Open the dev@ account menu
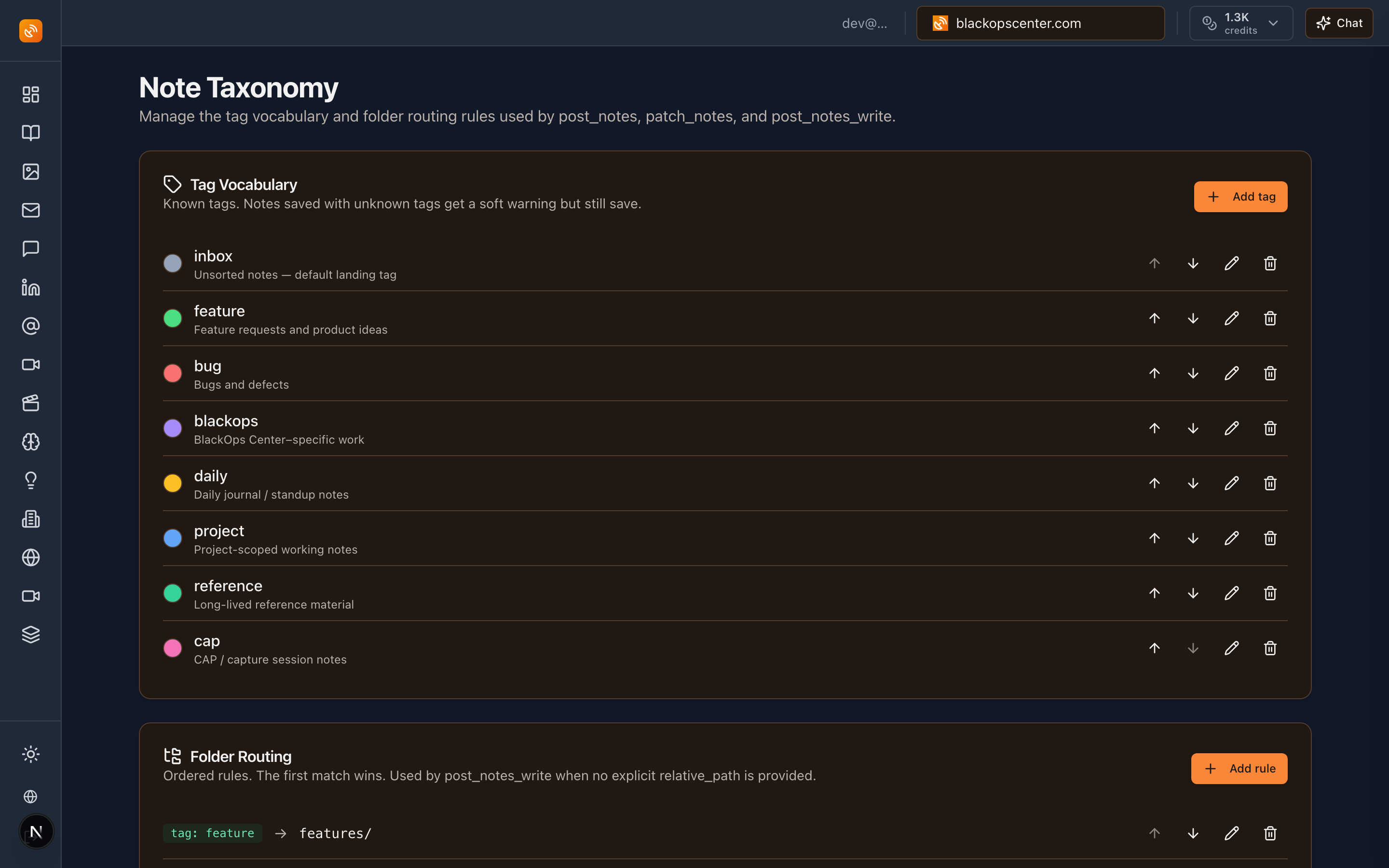1389x868 pixels. (864, 23)
